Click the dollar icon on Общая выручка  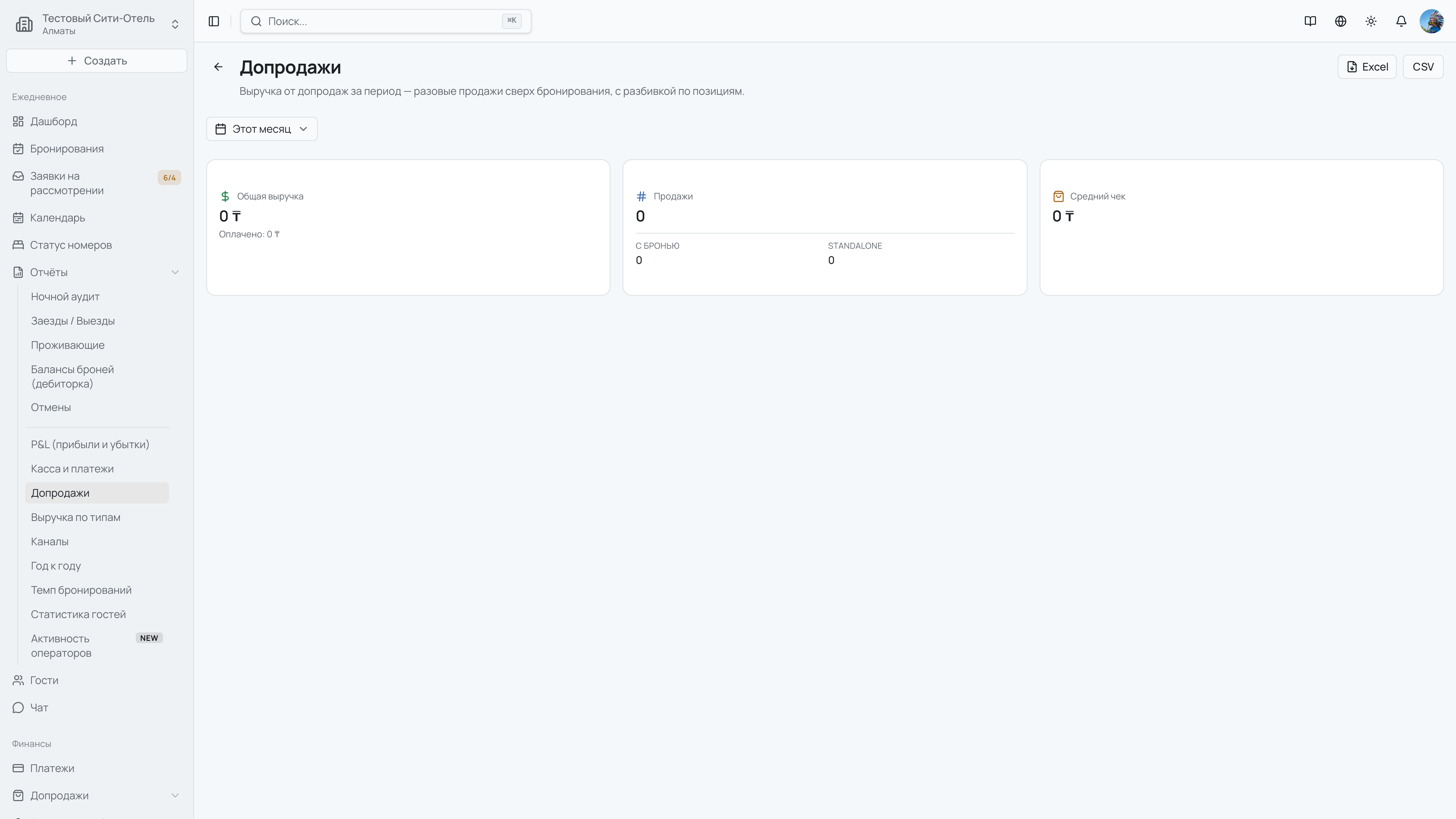click(225, 196)
